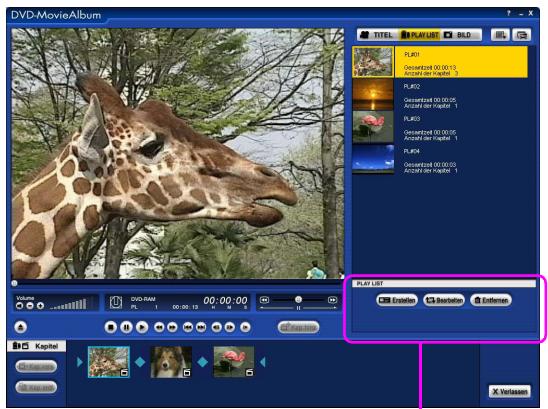This screenshot has height=409, width=548.
Task: Click the eject disc icon
Action: 21,327
